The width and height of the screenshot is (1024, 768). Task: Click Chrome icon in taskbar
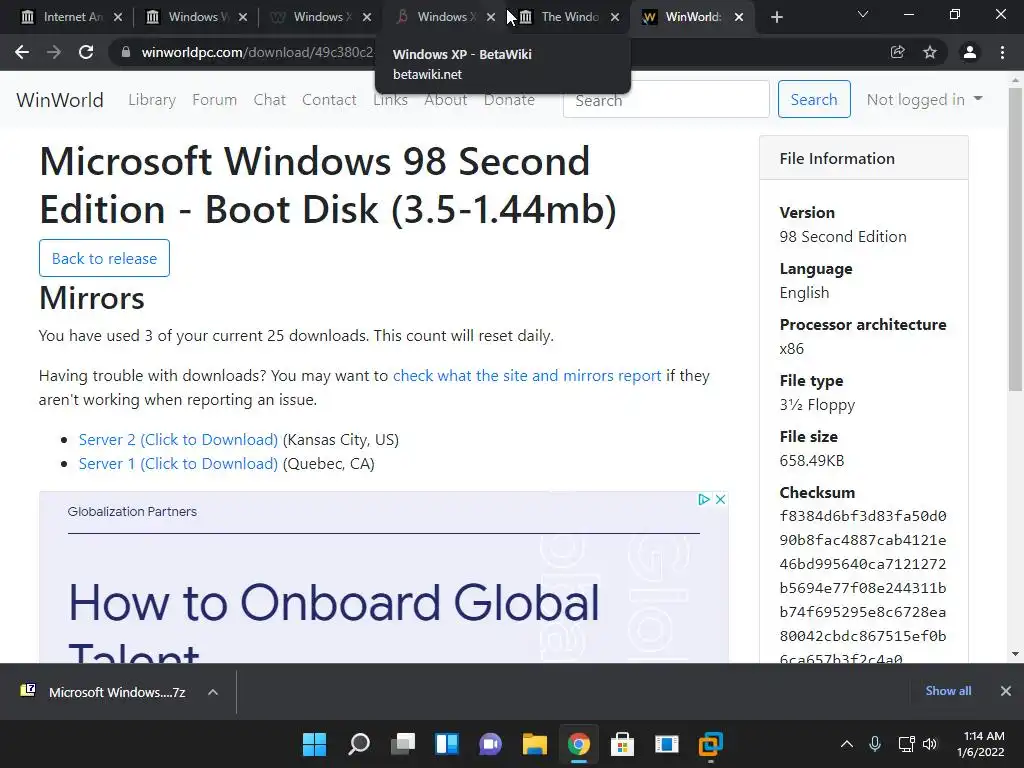579,744
